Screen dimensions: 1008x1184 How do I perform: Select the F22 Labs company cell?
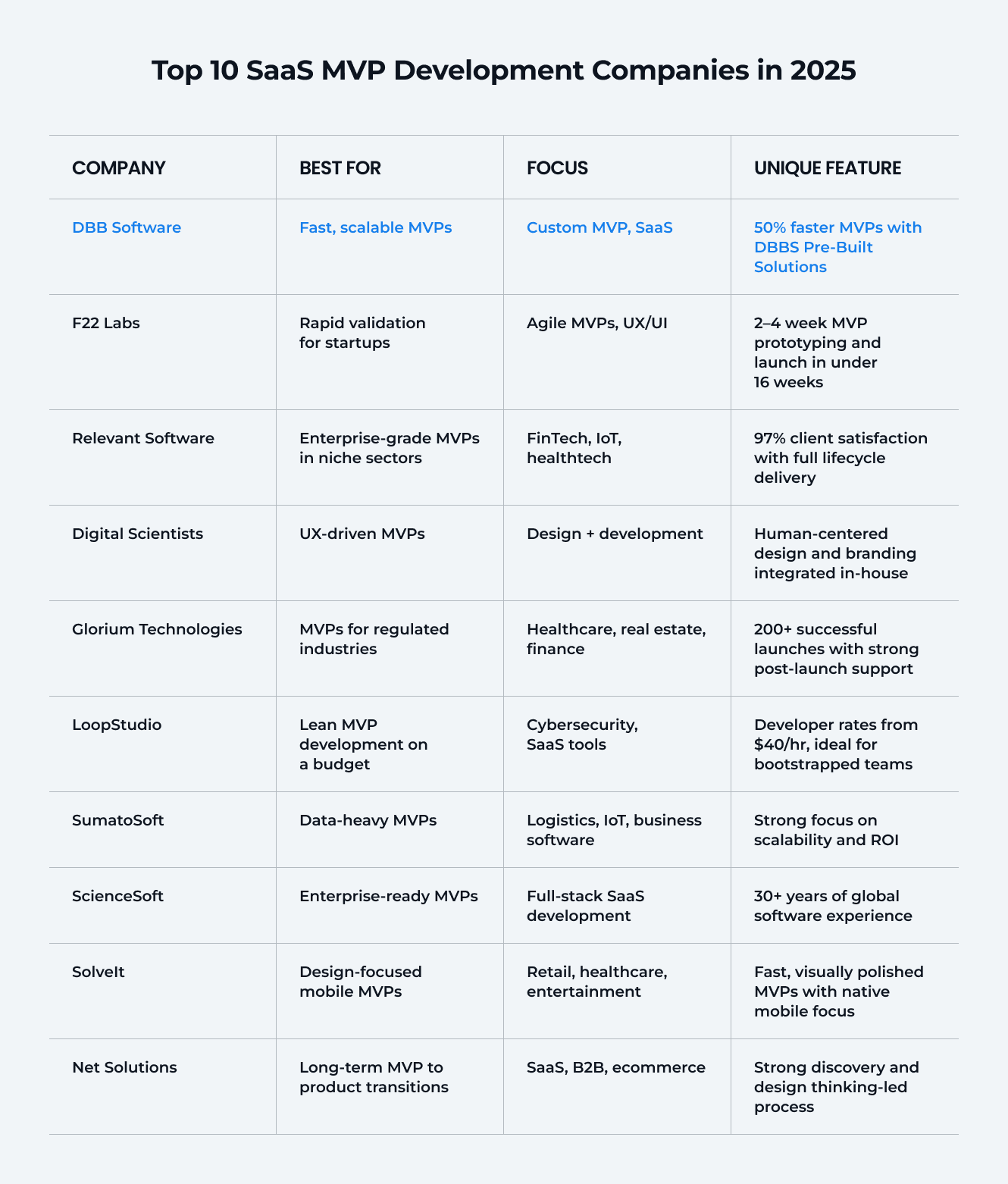coord(106,323)
